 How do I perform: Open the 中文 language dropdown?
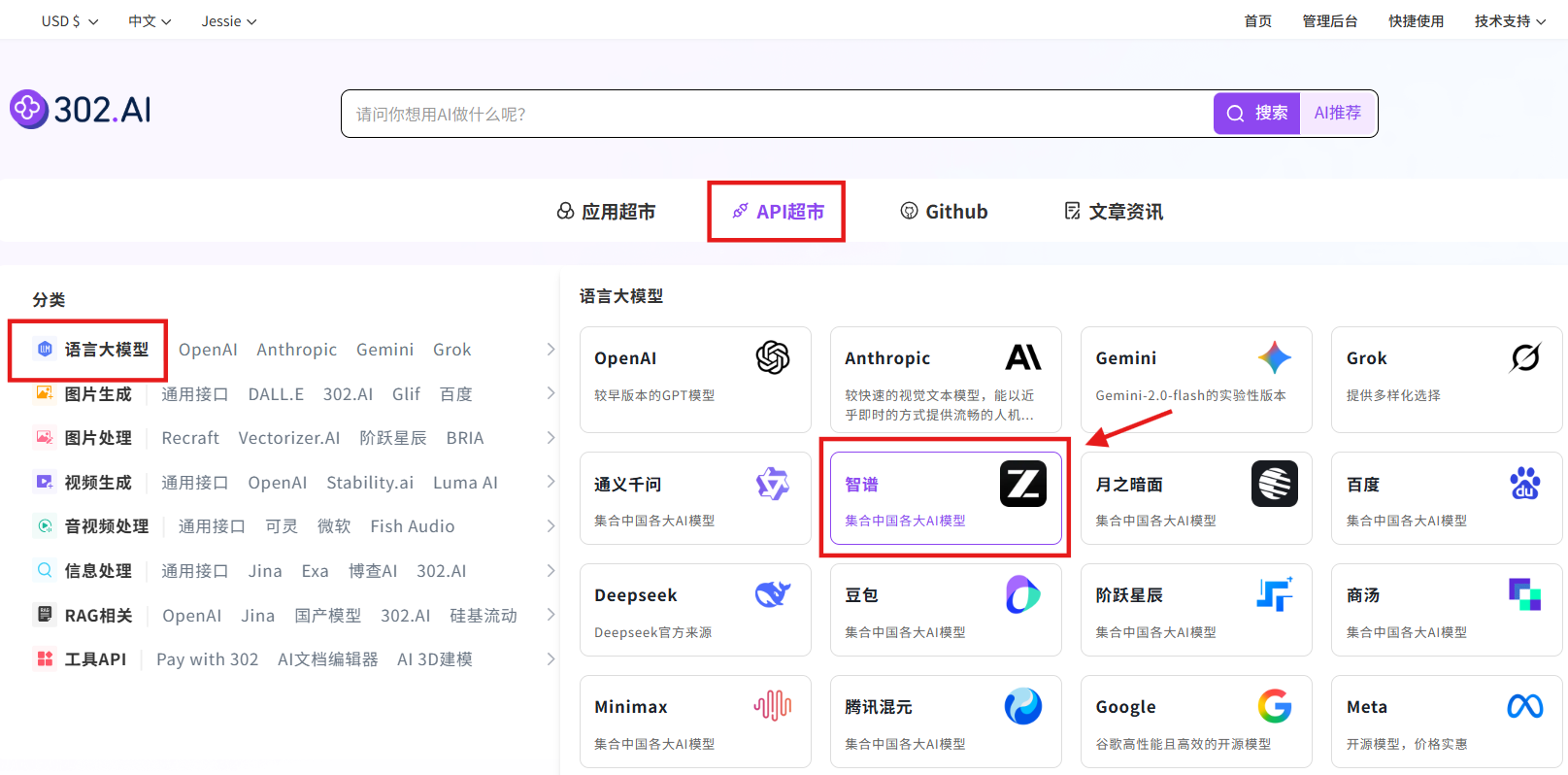point(150,21)
